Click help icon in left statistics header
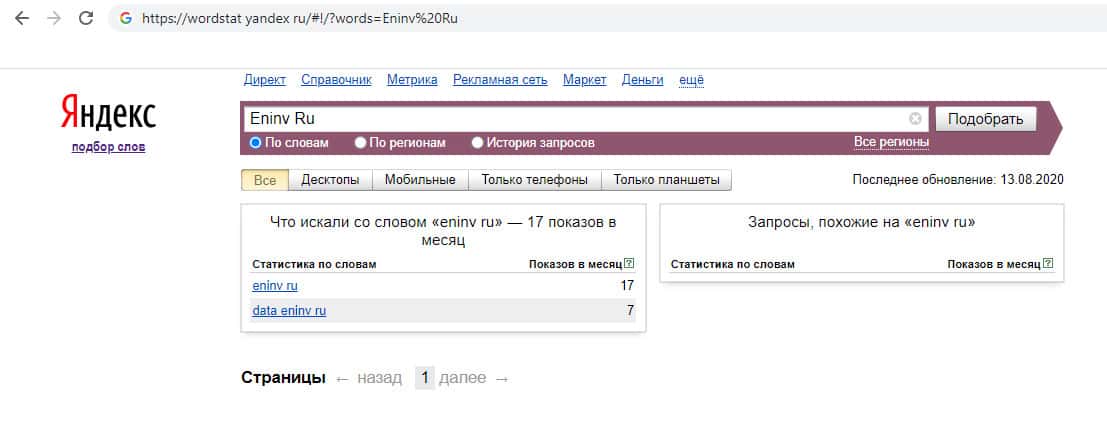The image size is (1107, 425). pyautogui.click(x=629, y=264)
